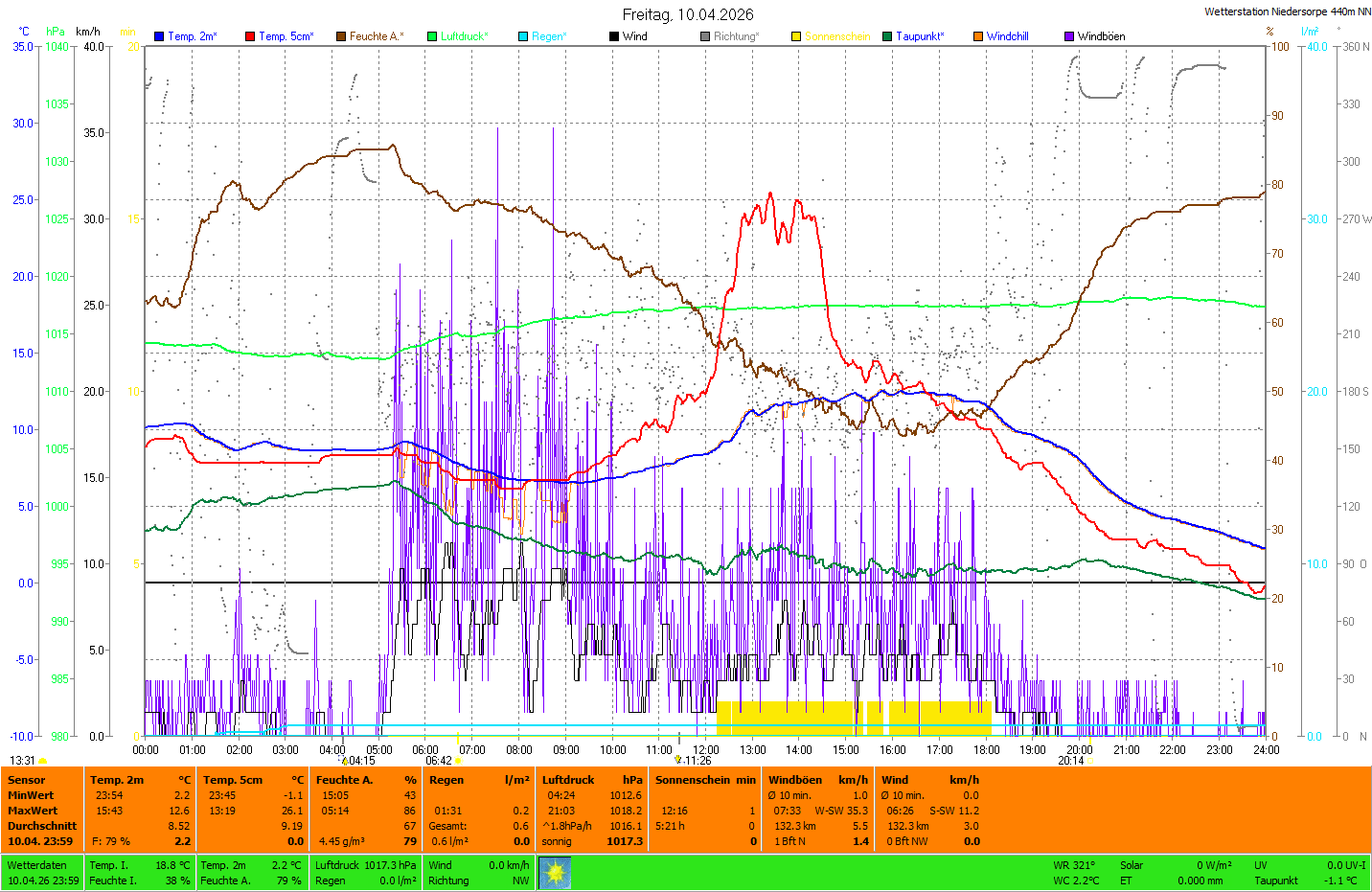The width and height of the screenshot is (1372, 892).
Task: Click the black Wind legend square
Action: pos(614,36)
